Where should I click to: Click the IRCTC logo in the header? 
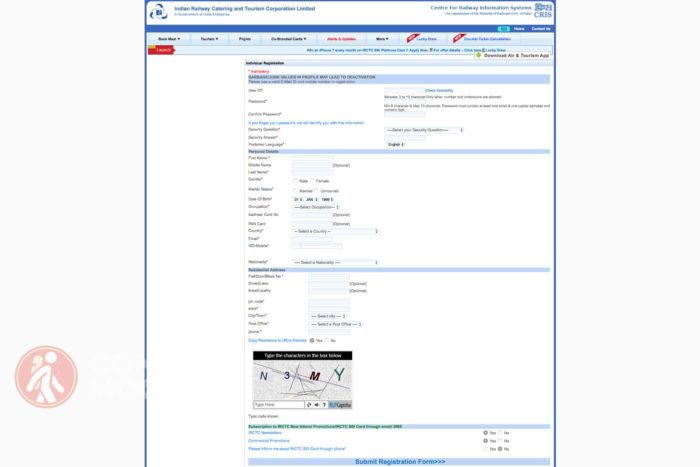pos(158,12)
